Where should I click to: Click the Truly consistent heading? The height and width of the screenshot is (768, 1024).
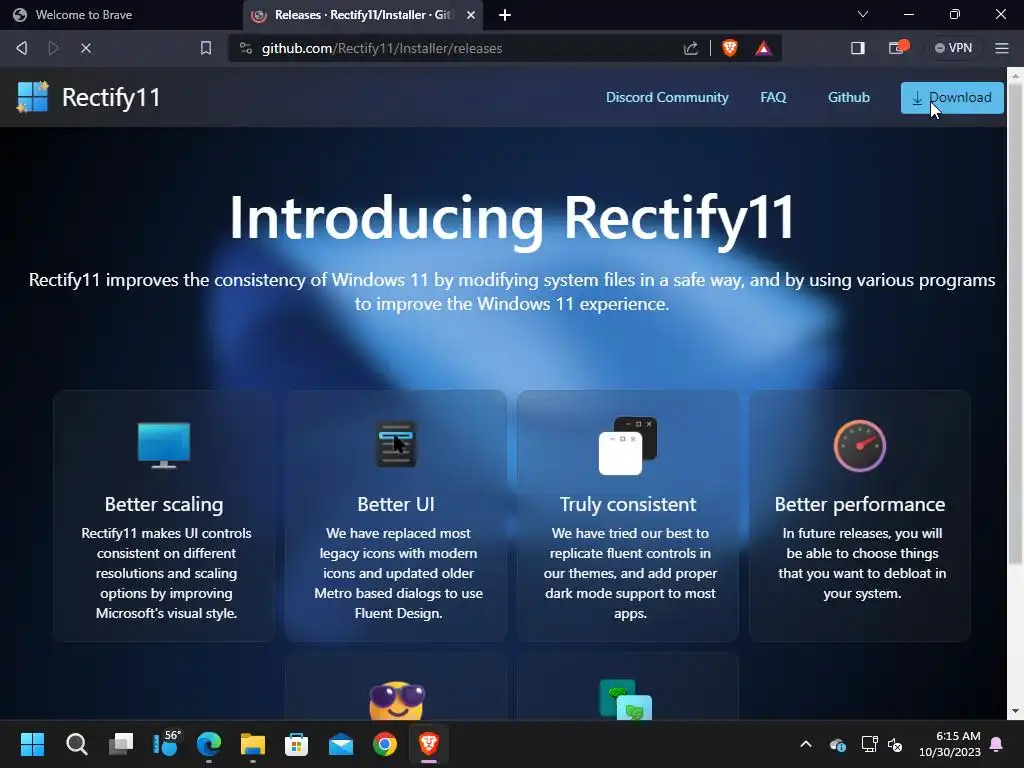tap(628, 504)
